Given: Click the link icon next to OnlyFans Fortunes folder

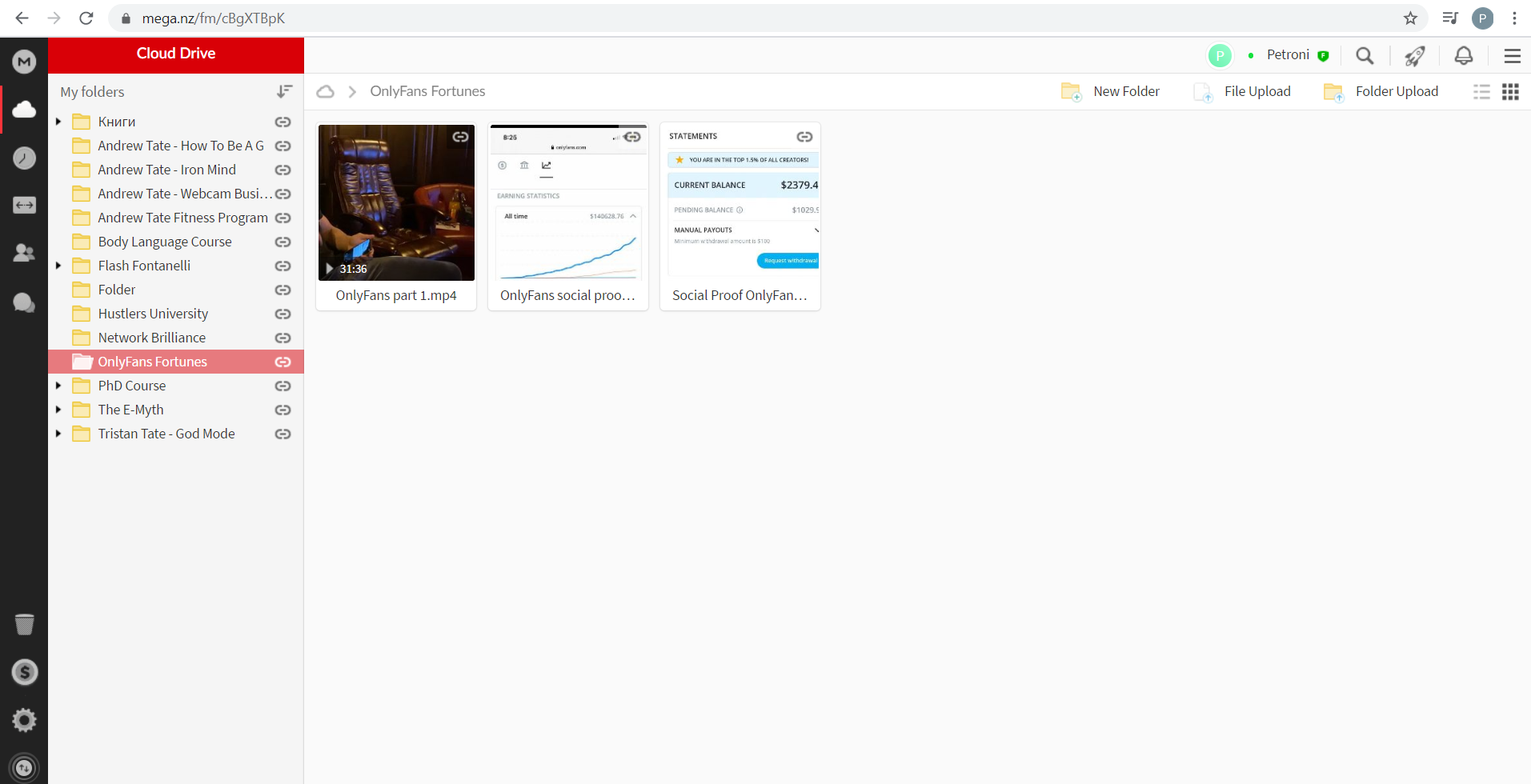Looking at the screenshot, I should click(x=283, y=362).
